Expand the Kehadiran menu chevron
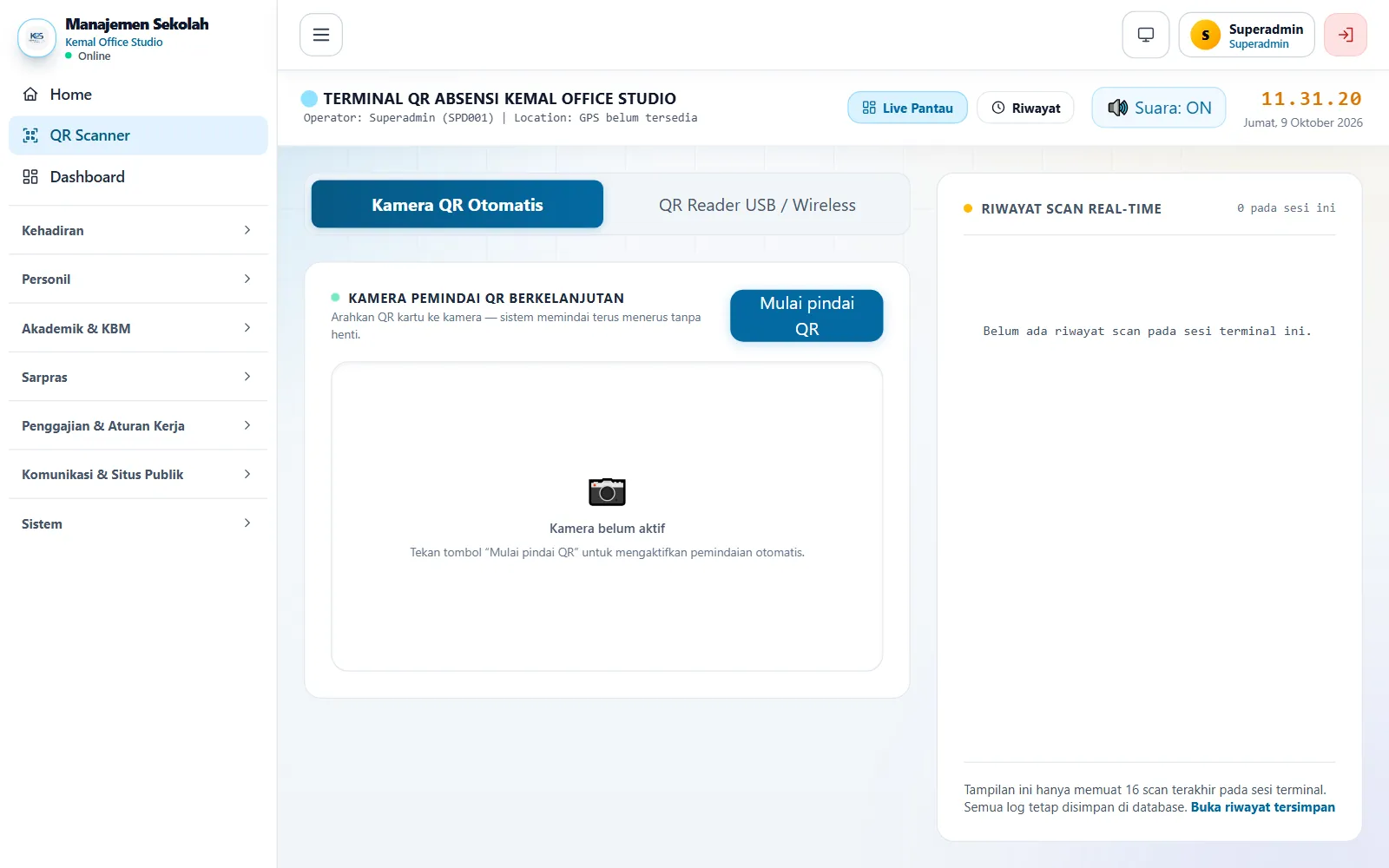Image resolution: width=1389 pixels, height=868 pixels. click(247, 230)
